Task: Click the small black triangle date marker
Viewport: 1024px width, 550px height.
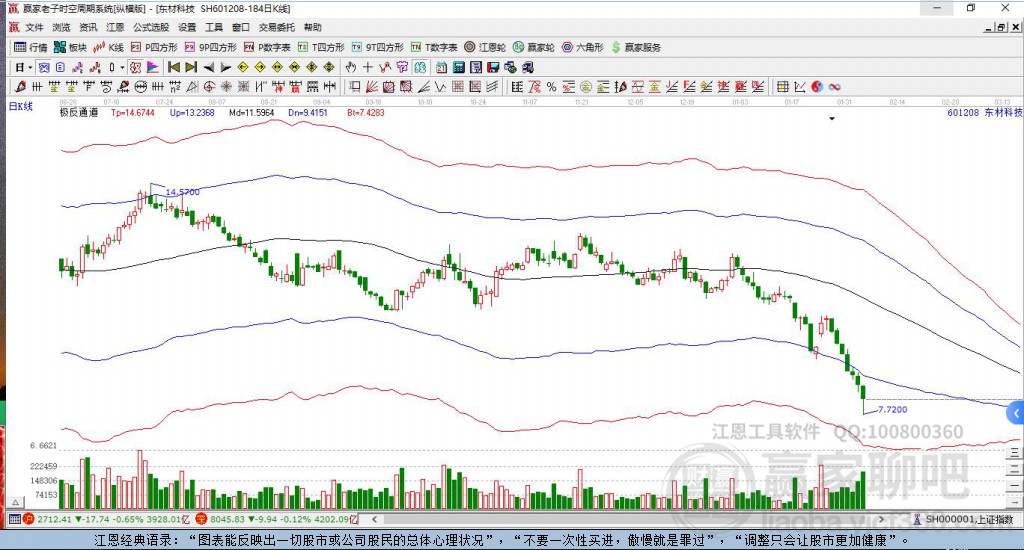Action: (832, 119)
